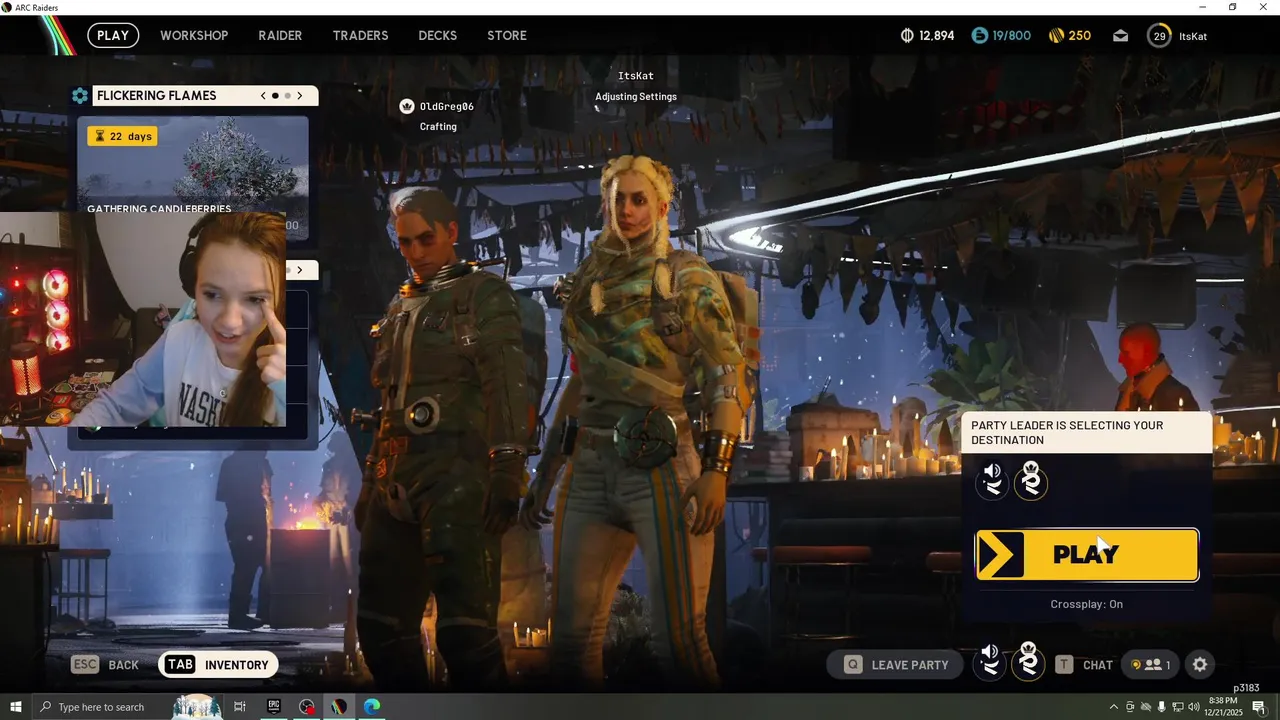Click the Flickering Flames title
Screen dimensions: 1280x720
point(156,96)
